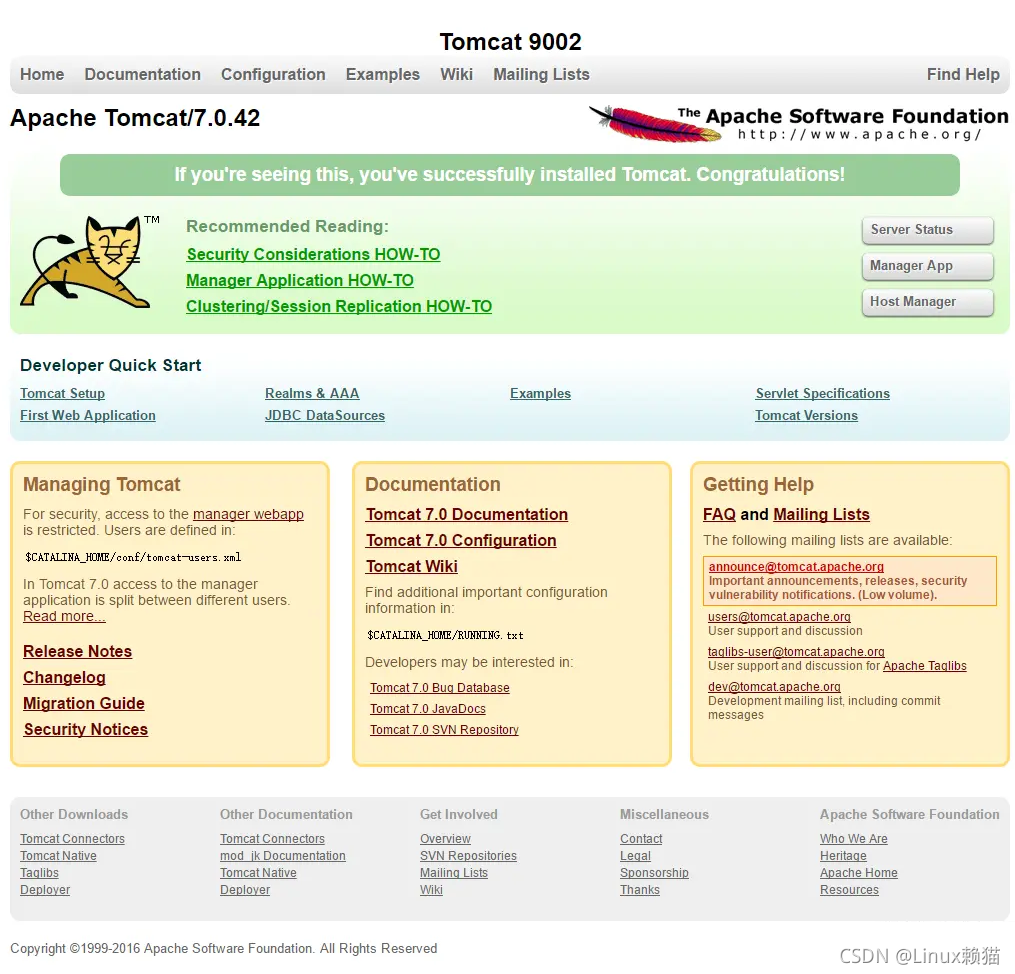Open Tomcat Connectors under Other Documentation
This screenshot has height=974, width=1015.
[273, 839]
